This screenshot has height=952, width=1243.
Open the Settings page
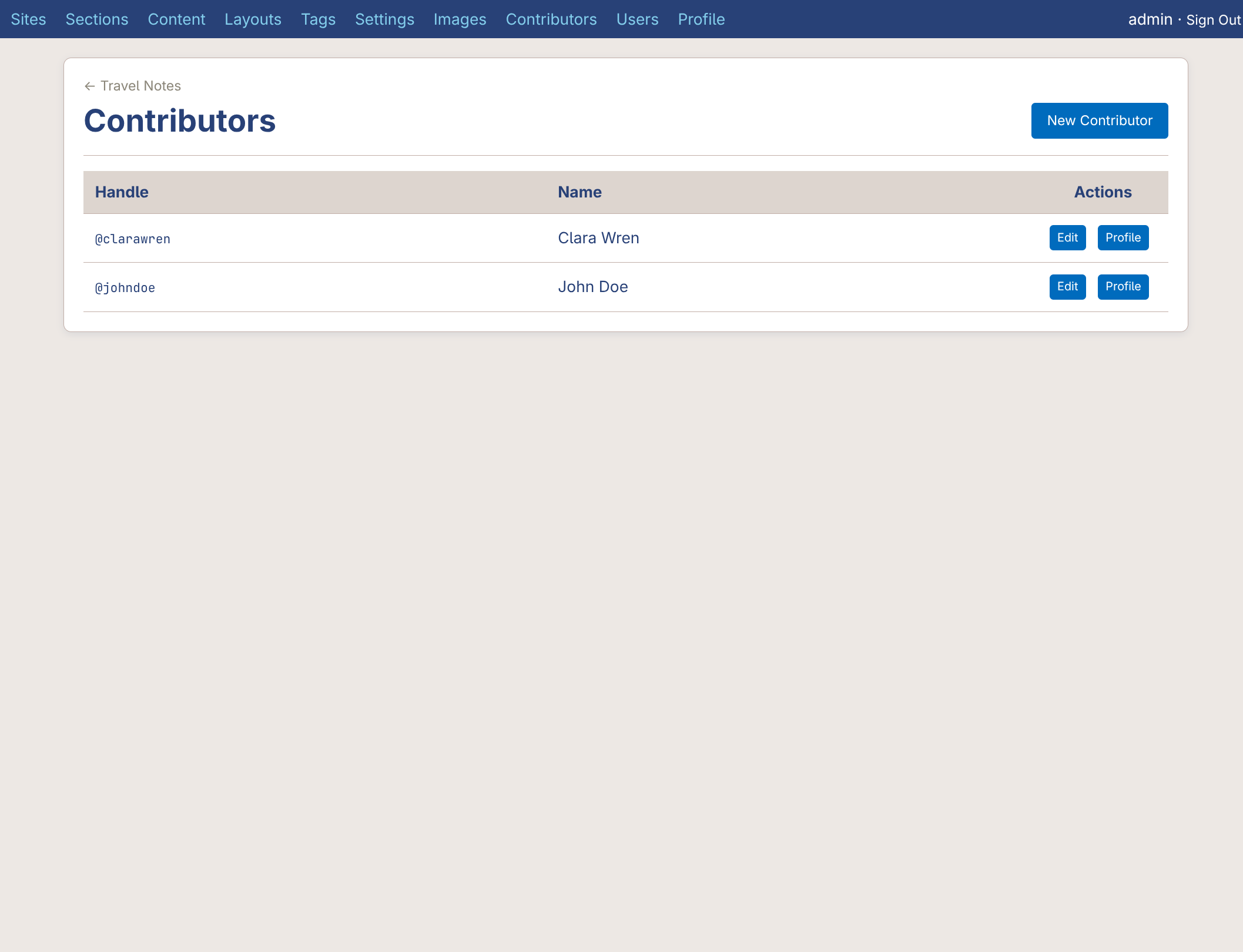(384, 19)
